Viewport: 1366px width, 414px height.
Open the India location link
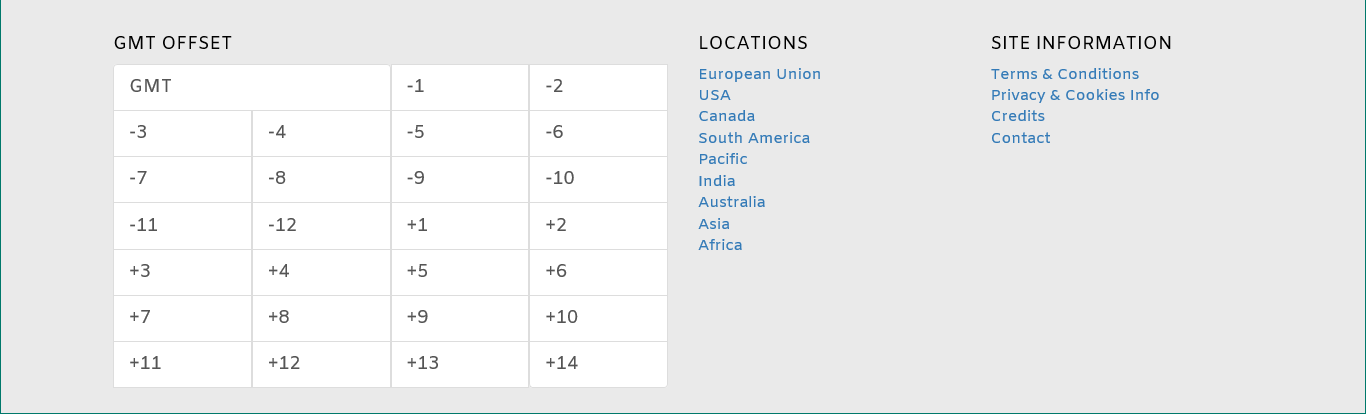point(717,181)
